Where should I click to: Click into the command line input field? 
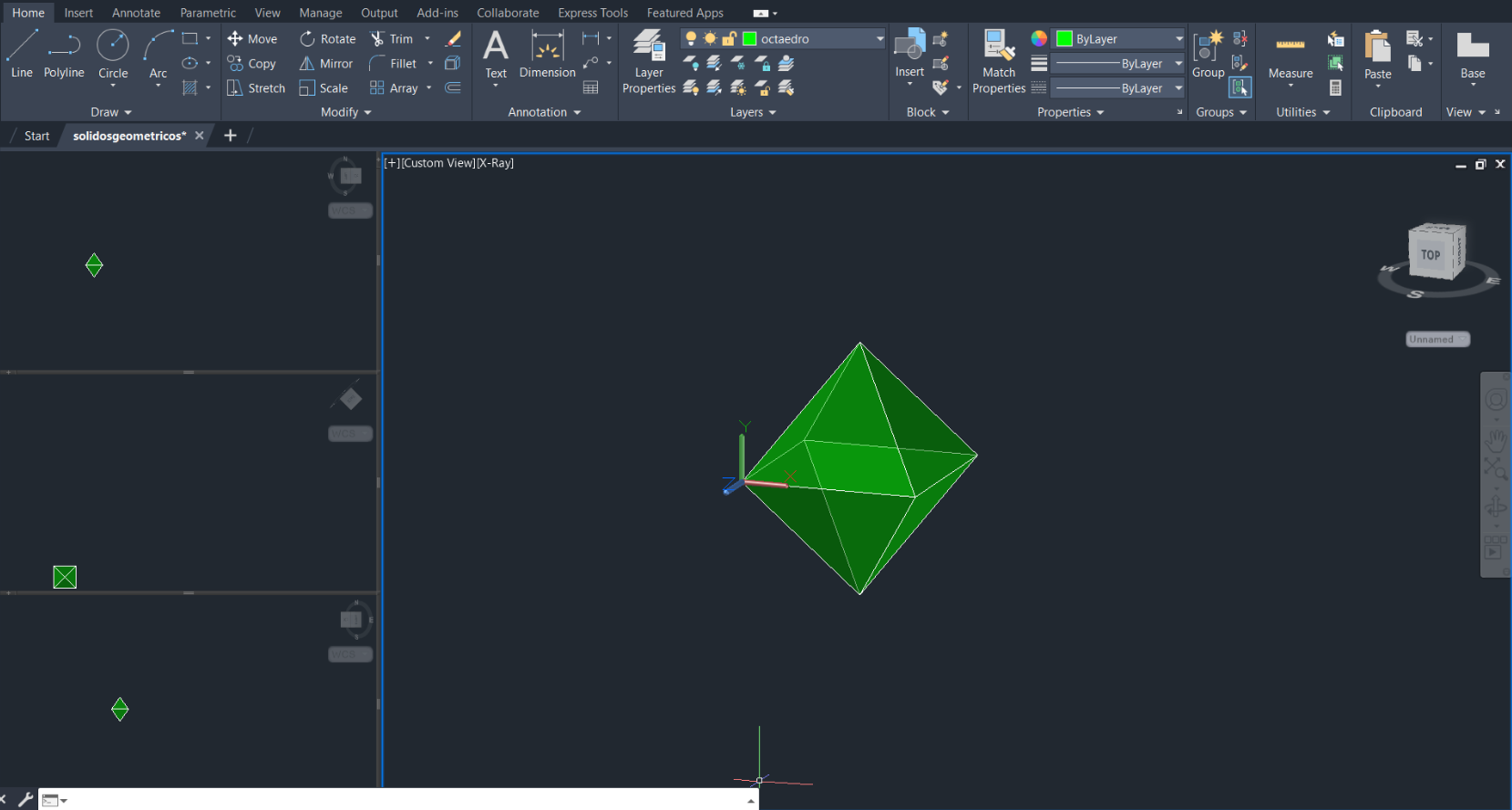(x=406, y=800)
